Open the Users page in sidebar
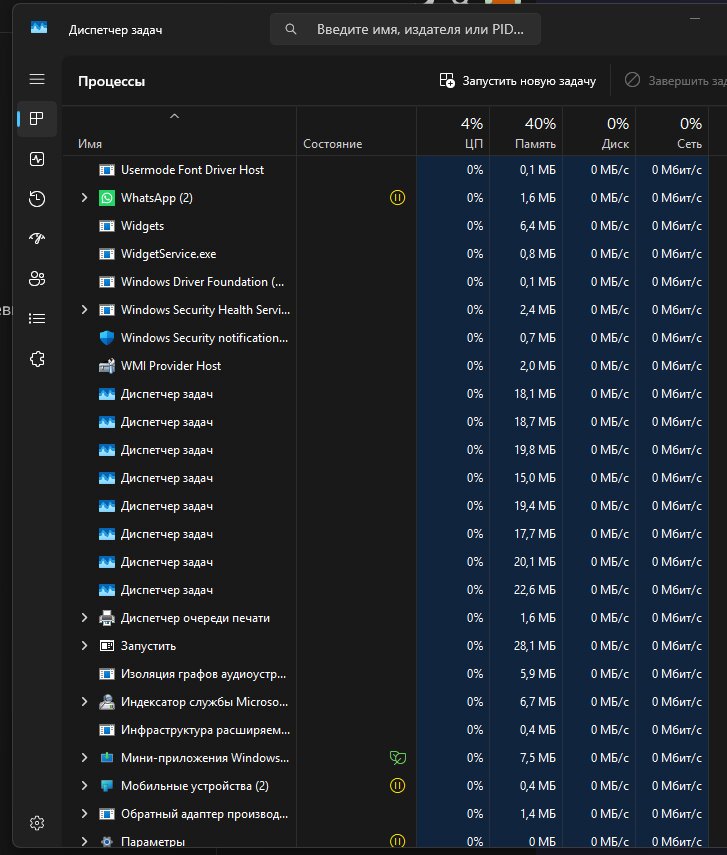Viewport: 727px width, 855px height. [37, 279]
